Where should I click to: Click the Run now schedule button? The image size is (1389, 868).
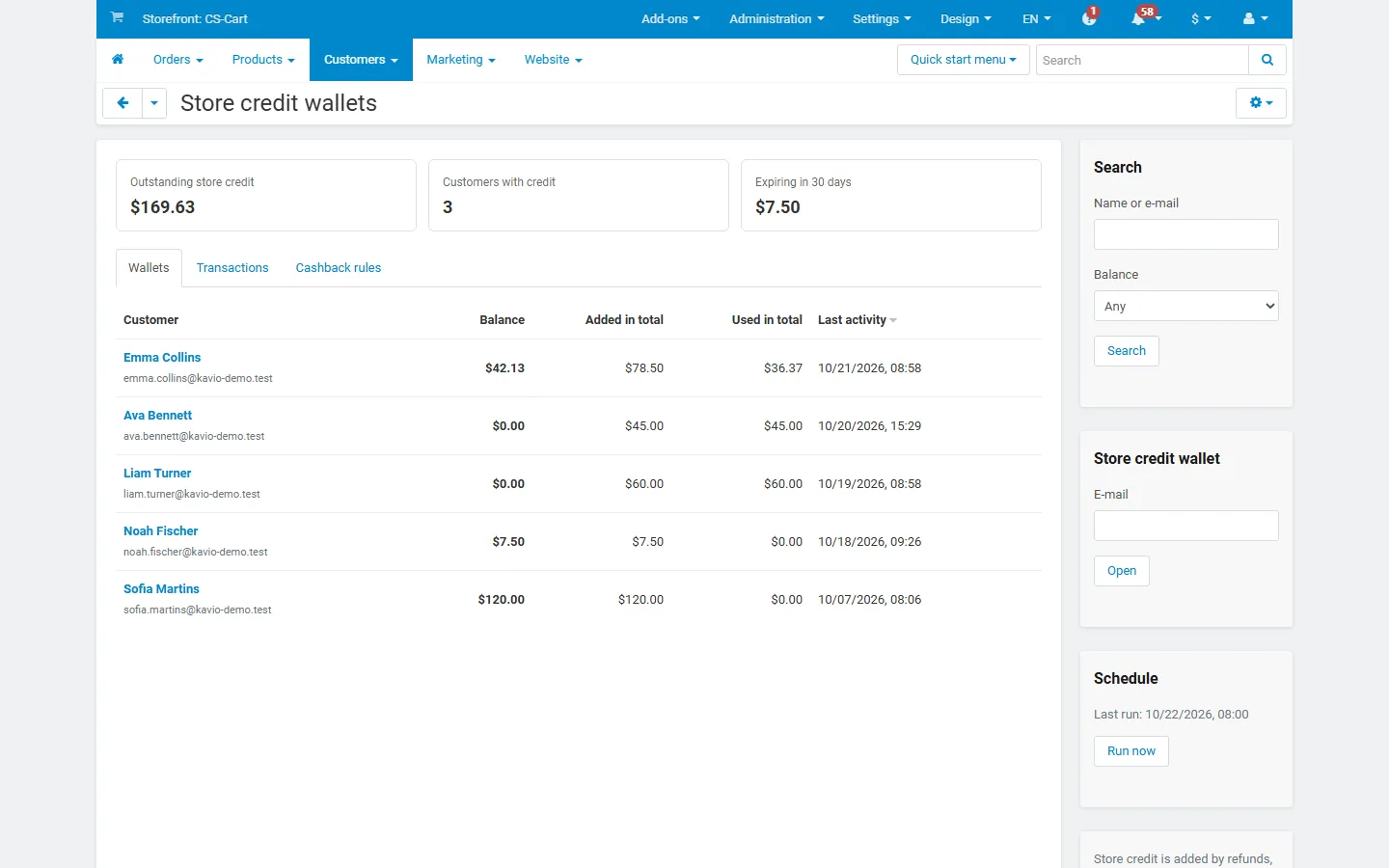pos(1131,751)
